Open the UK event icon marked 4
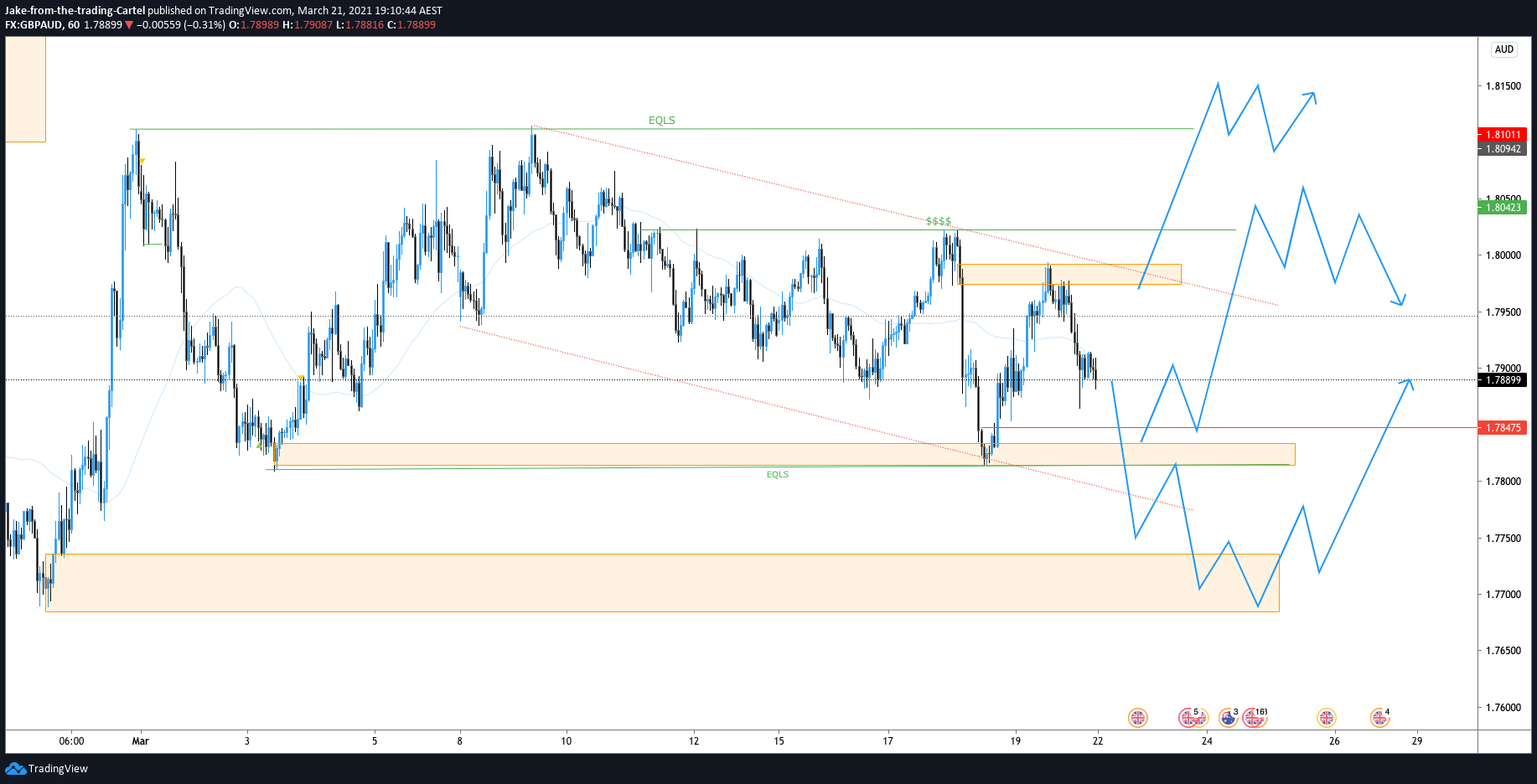 (x=1379, y=717)
